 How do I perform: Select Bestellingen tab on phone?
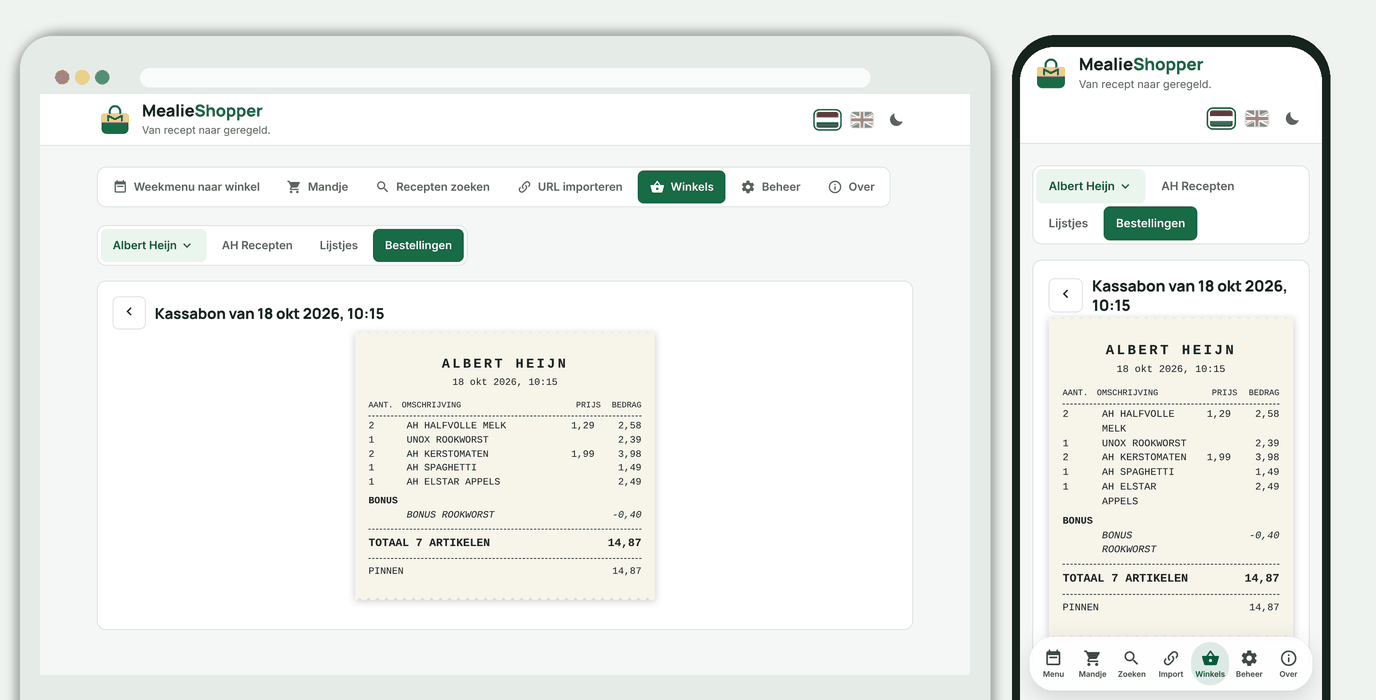(x=1150, y=223)
